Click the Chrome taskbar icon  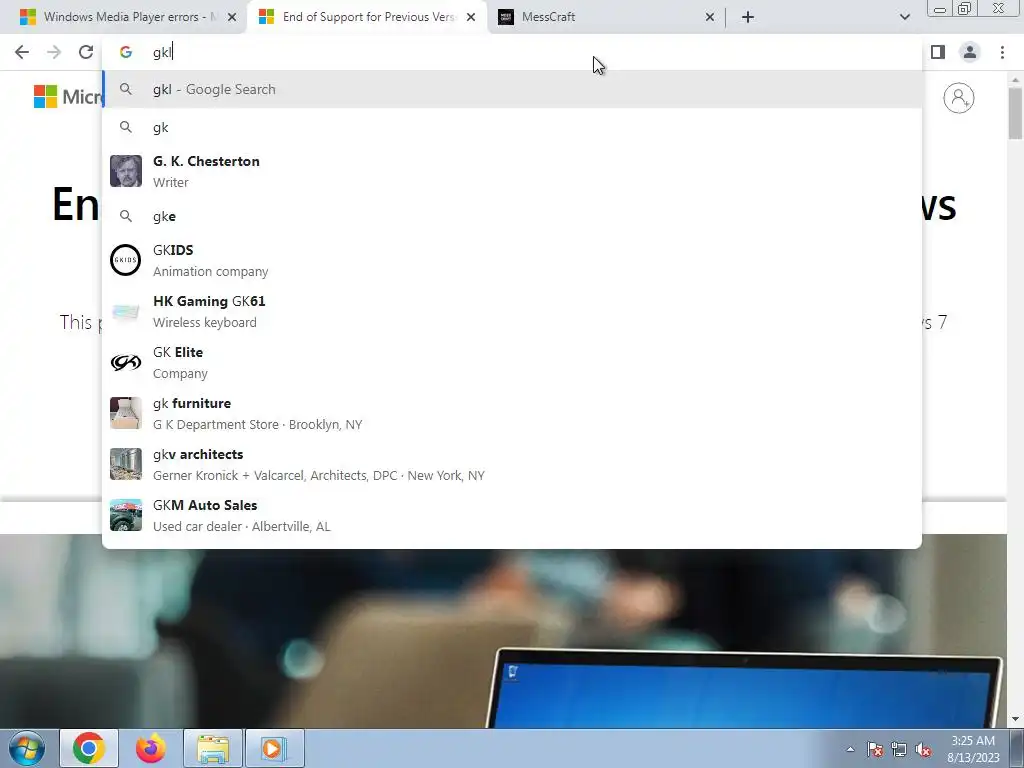click(89, 748)
